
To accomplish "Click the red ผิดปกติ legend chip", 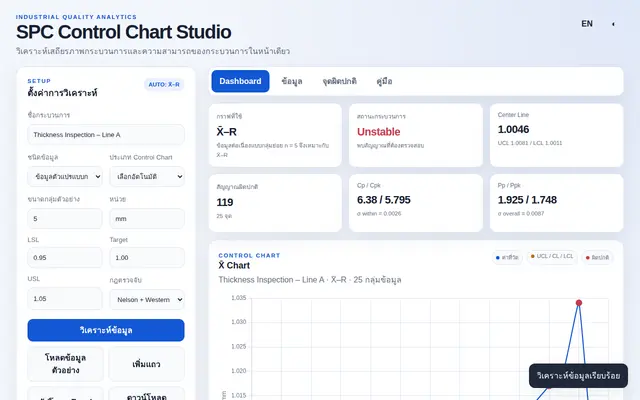I will tap(597, 258).
